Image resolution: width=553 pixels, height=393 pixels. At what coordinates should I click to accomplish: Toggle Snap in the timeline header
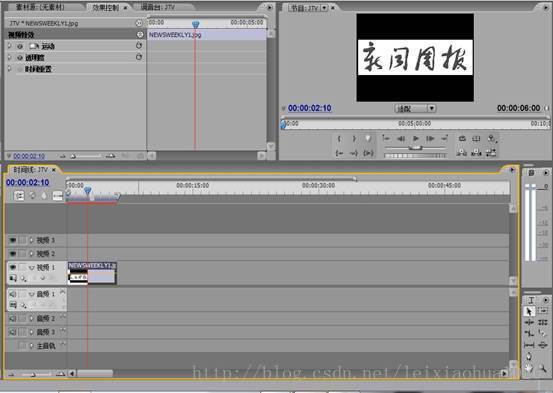click(19, 195)
